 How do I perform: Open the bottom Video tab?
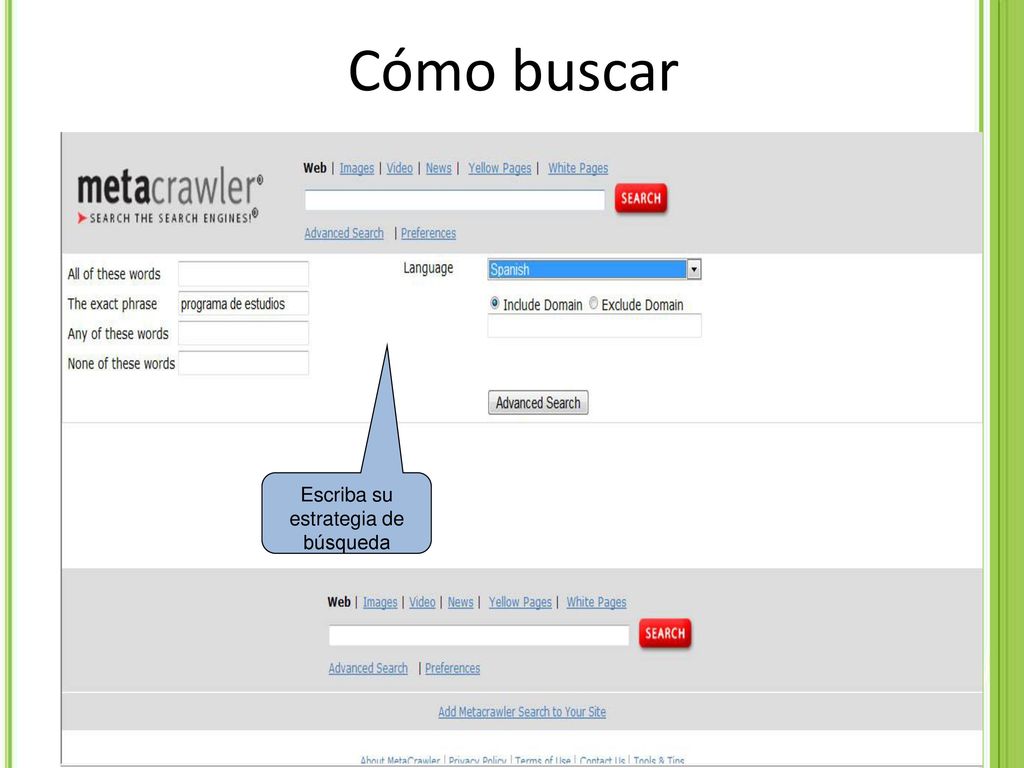(422, 602)
